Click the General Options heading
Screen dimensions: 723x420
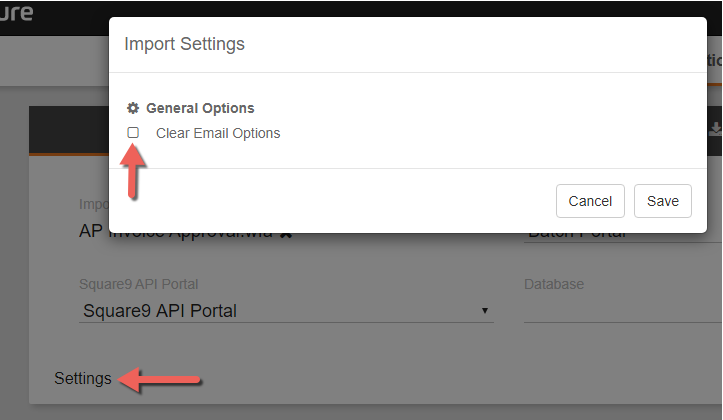200,108
